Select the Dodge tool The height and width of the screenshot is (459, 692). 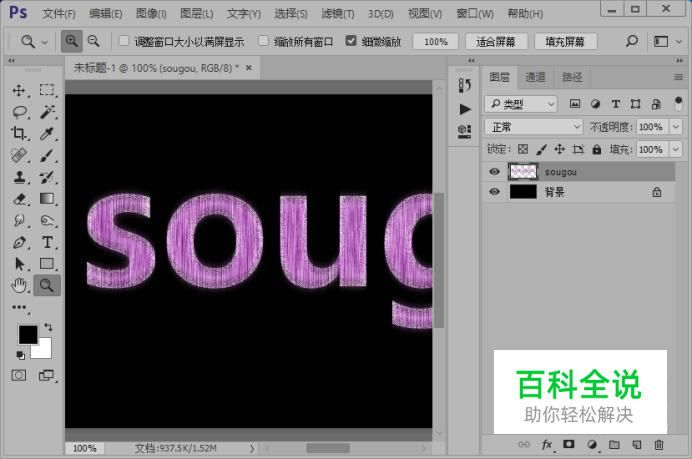point(47,220)
